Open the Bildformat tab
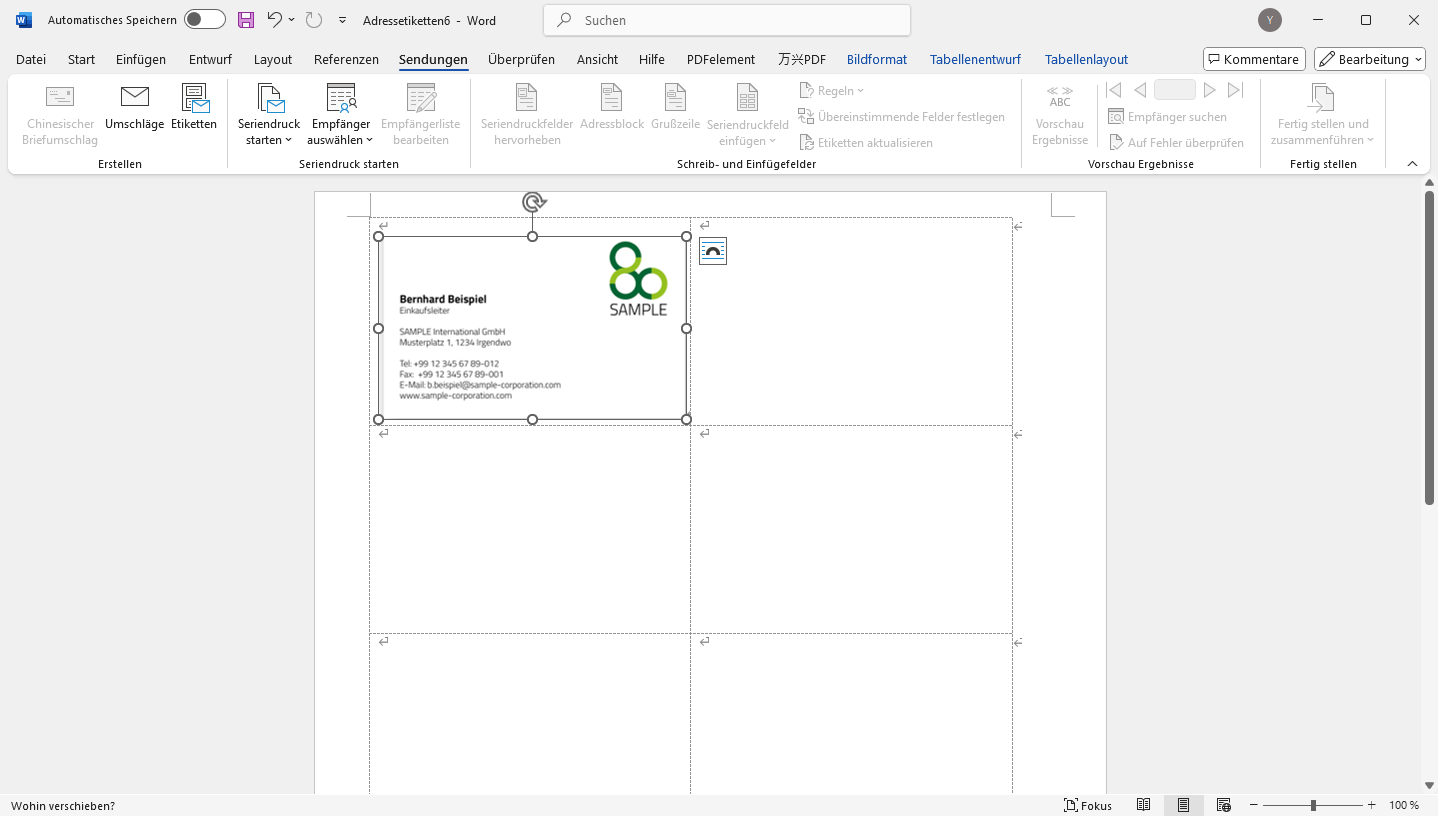The image size is (1438, 816). pyautogui.click(x=877, y=60)
